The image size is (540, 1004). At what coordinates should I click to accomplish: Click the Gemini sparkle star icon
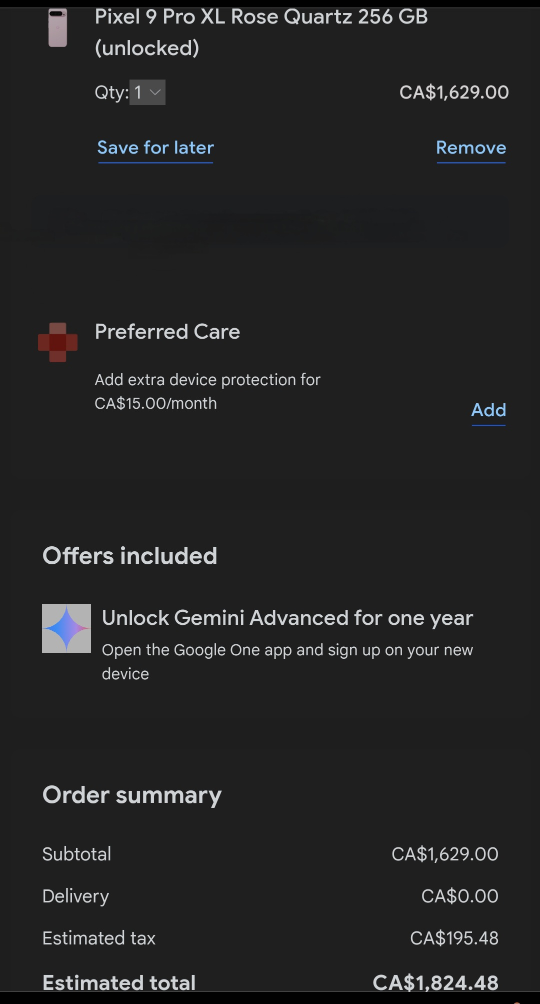67,629
